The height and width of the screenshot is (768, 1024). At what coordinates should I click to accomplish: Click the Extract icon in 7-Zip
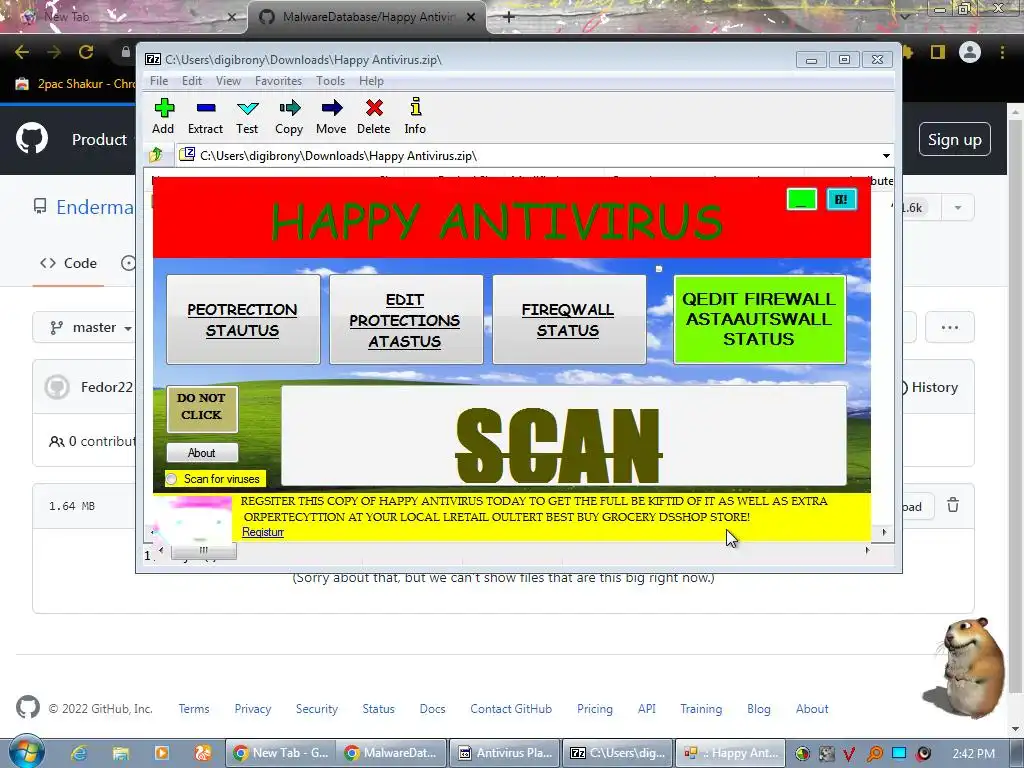[x=206, y=108]
